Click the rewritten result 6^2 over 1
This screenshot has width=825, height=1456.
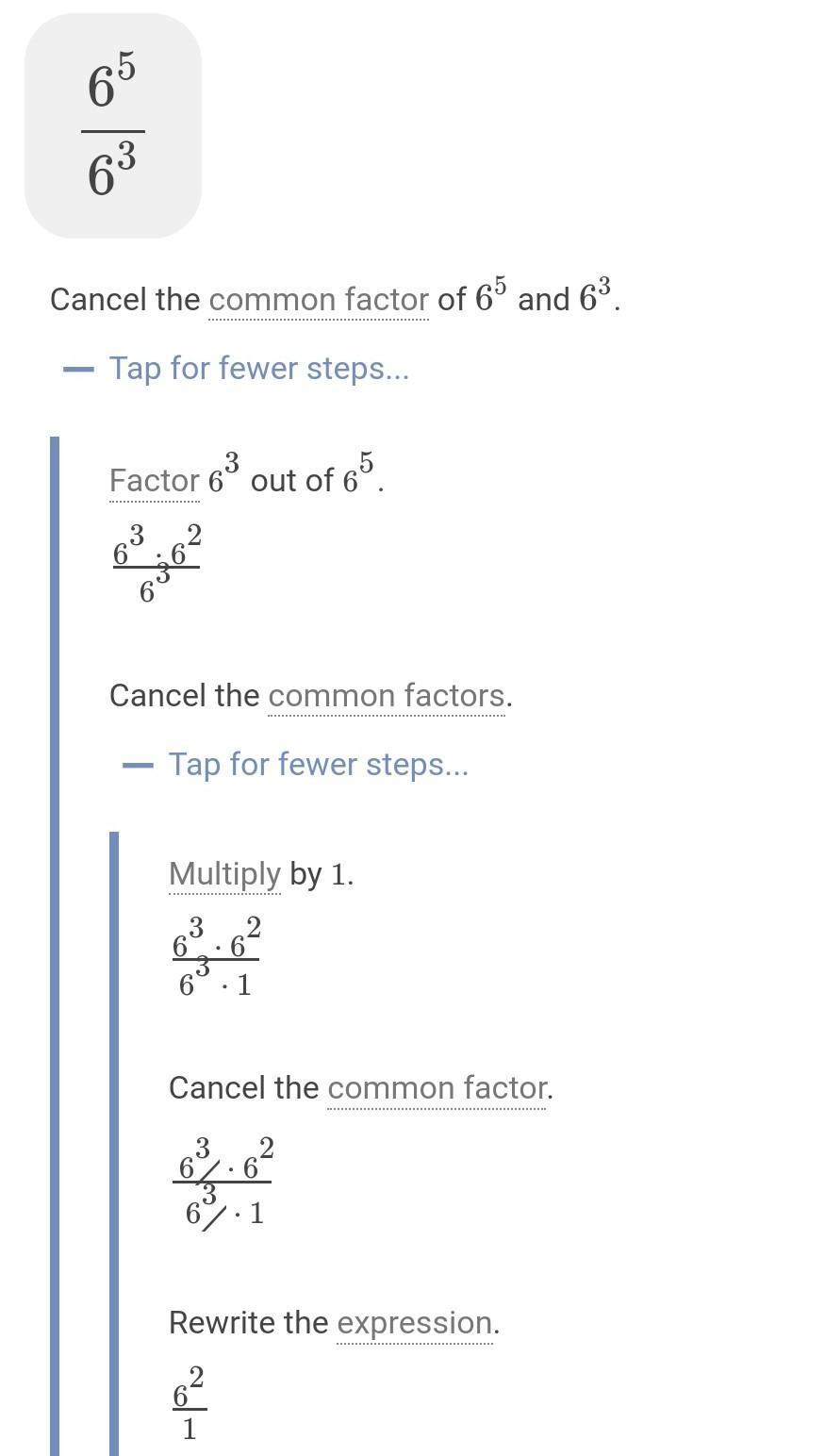click(x=190, y=1403)
